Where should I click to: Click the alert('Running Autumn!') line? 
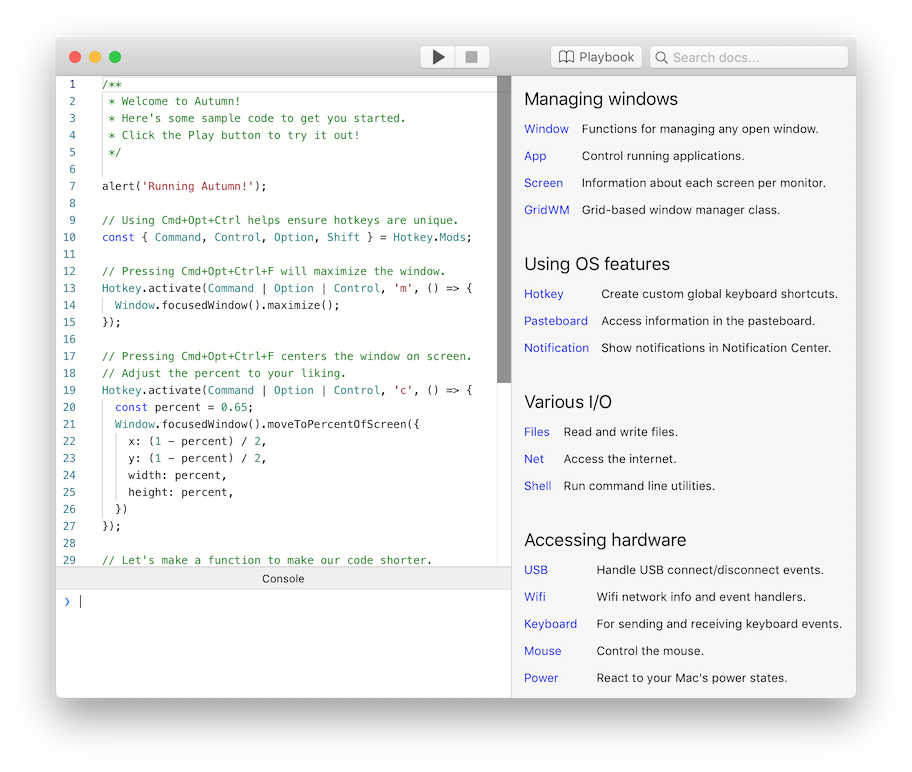184,186
